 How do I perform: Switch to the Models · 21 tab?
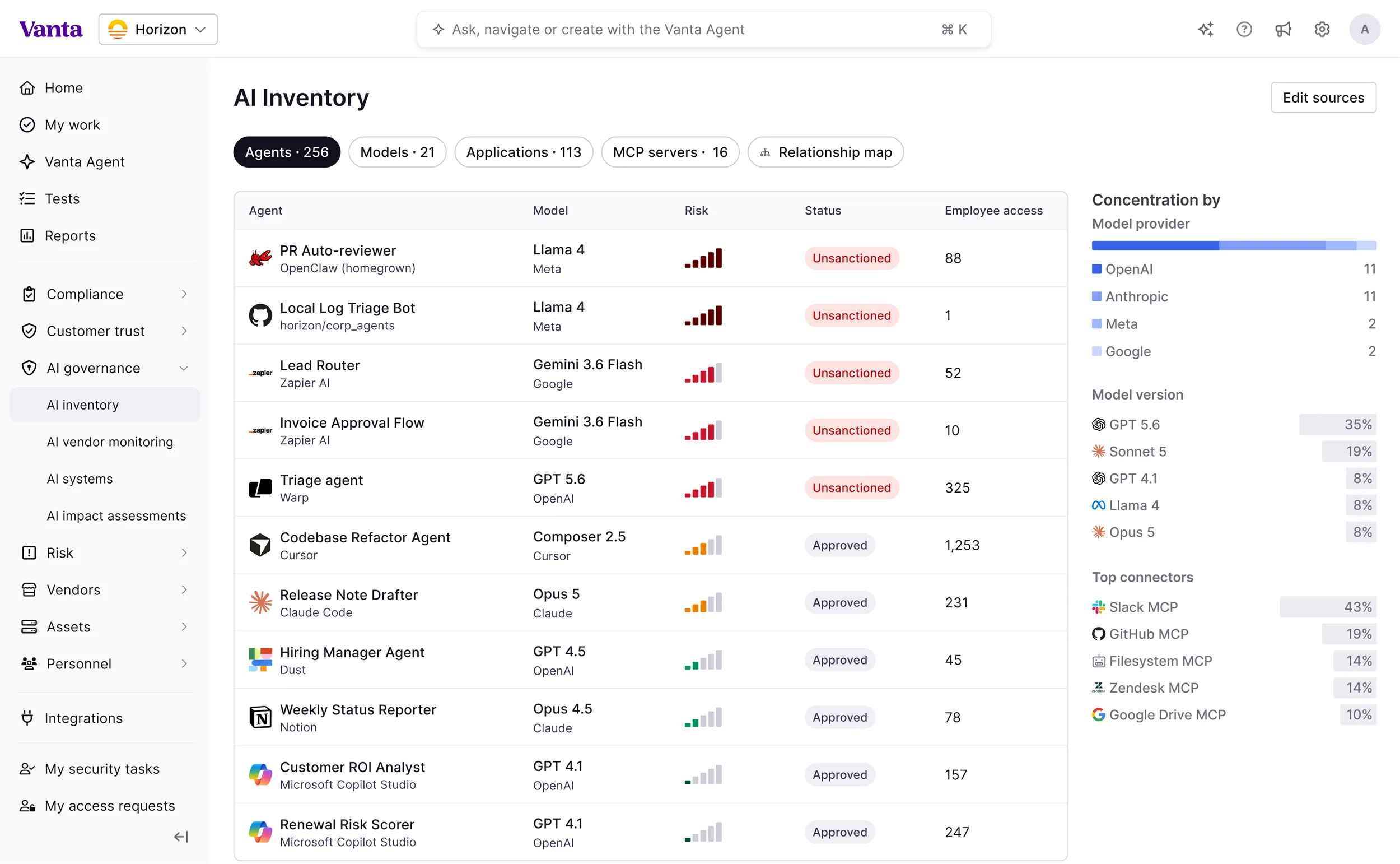(x=398, y=152)
